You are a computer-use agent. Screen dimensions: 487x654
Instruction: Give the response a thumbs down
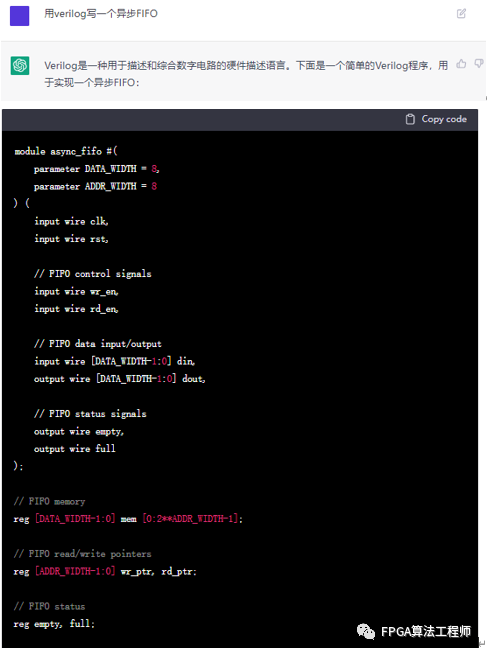[479, 64]
